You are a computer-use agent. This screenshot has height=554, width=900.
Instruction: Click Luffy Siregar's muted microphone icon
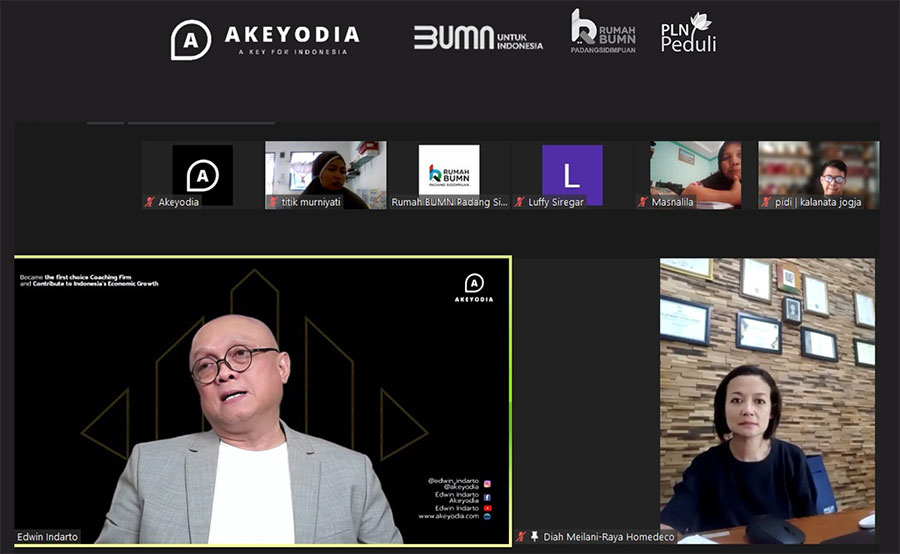click(x=519, y=202)
